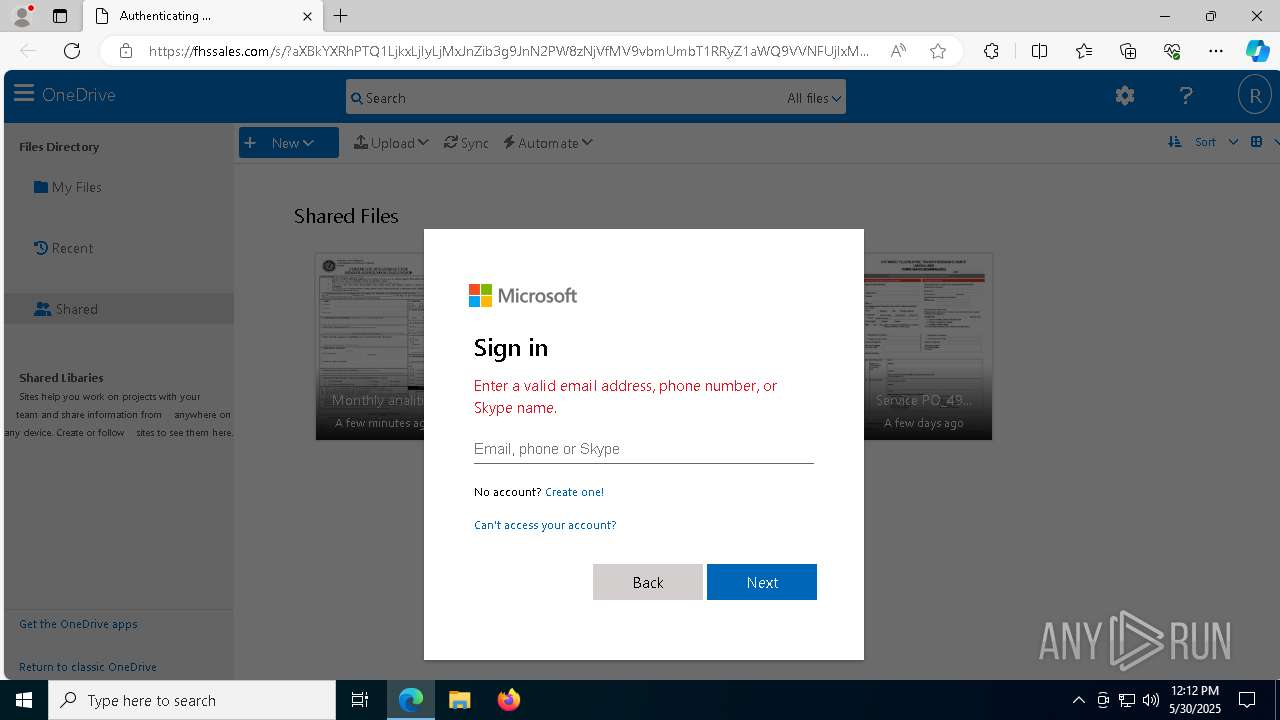Focus the browser address bar URL

(510, 51)
